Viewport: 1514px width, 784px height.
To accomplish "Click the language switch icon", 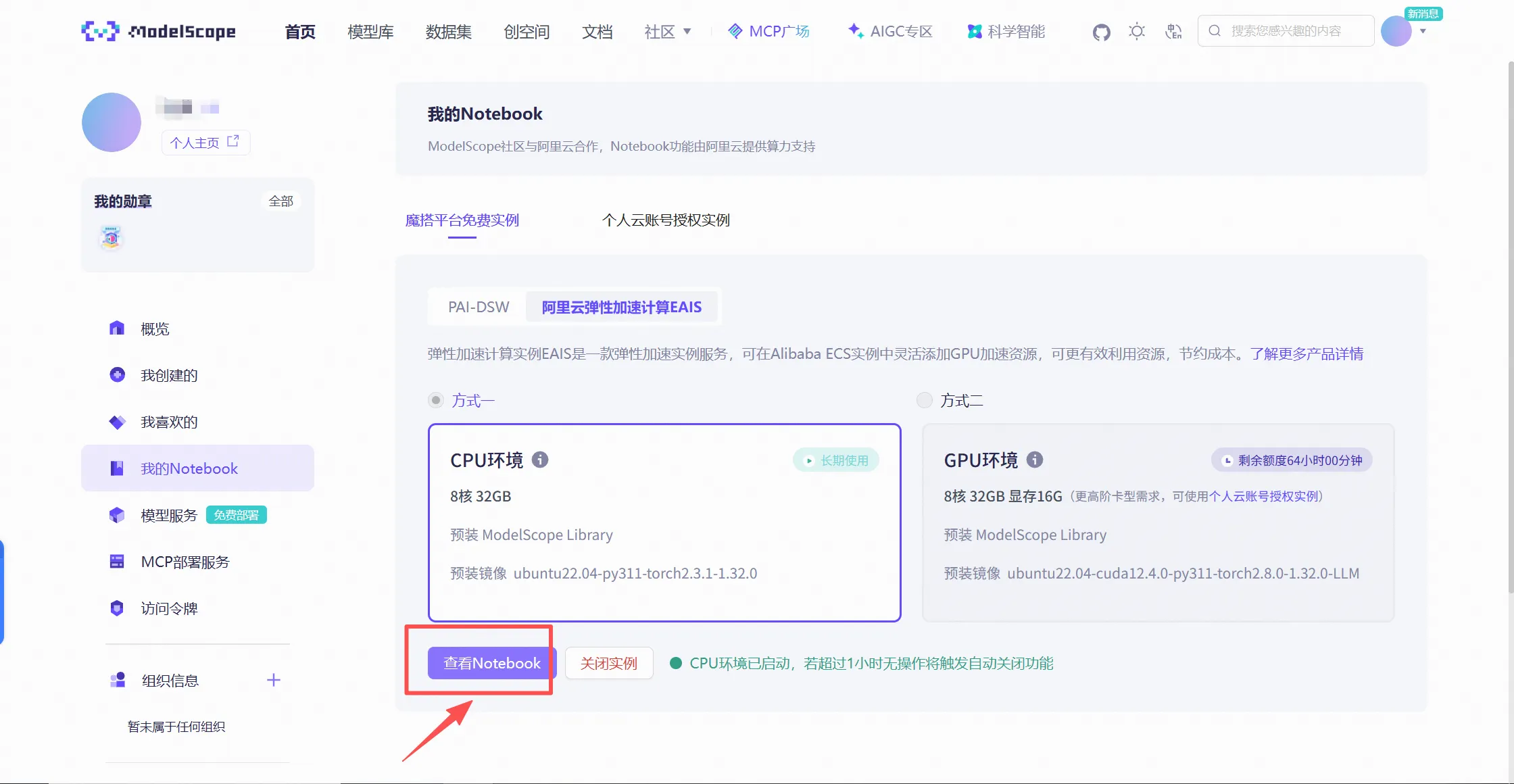I will (x=1174, y=31).
